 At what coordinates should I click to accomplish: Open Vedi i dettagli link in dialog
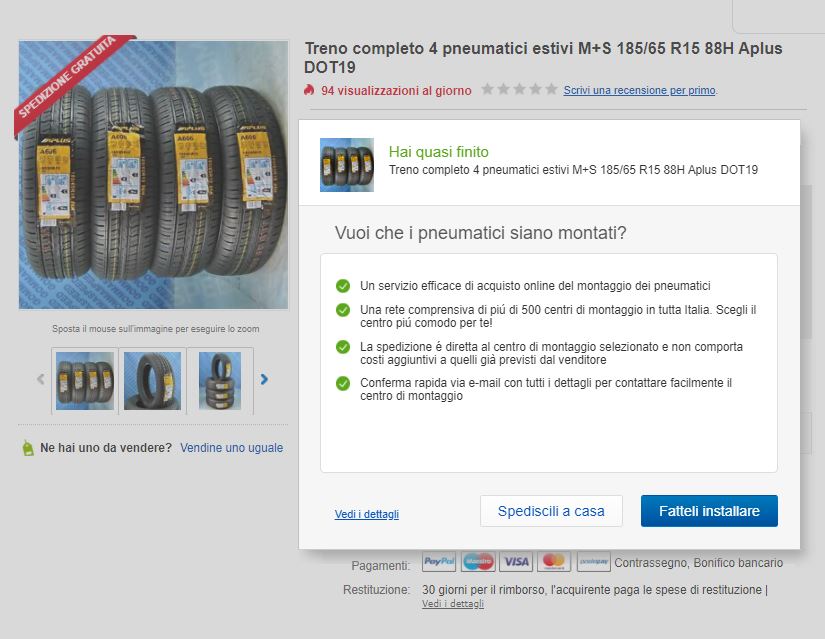pyautogui.click(x=367, y=514)
